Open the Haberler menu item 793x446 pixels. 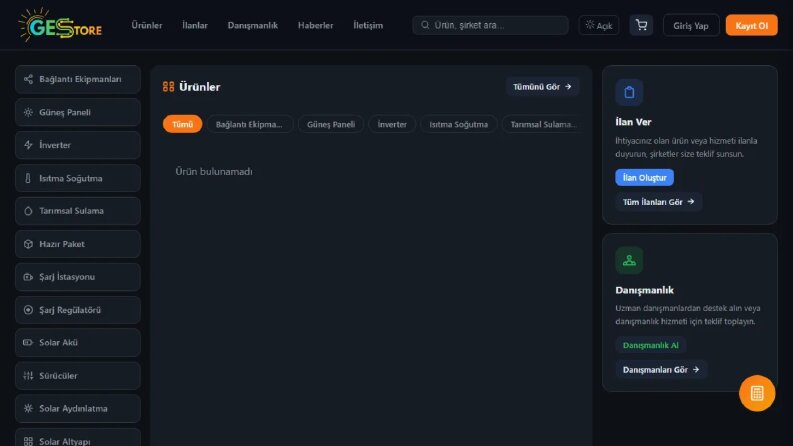[316, 25]
